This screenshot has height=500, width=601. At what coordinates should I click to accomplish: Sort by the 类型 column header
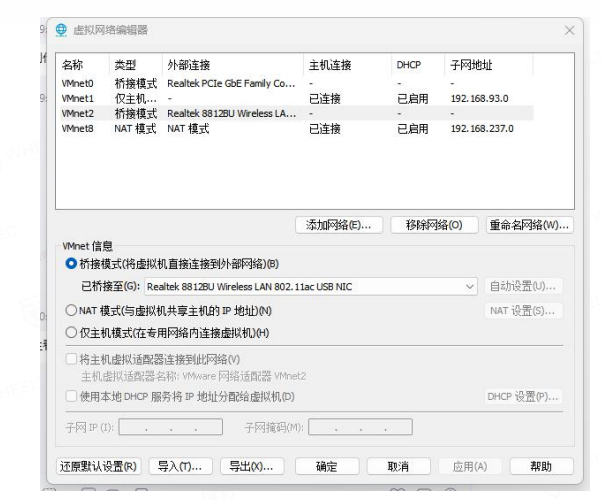pyautogui.click(x=136, y=65)
